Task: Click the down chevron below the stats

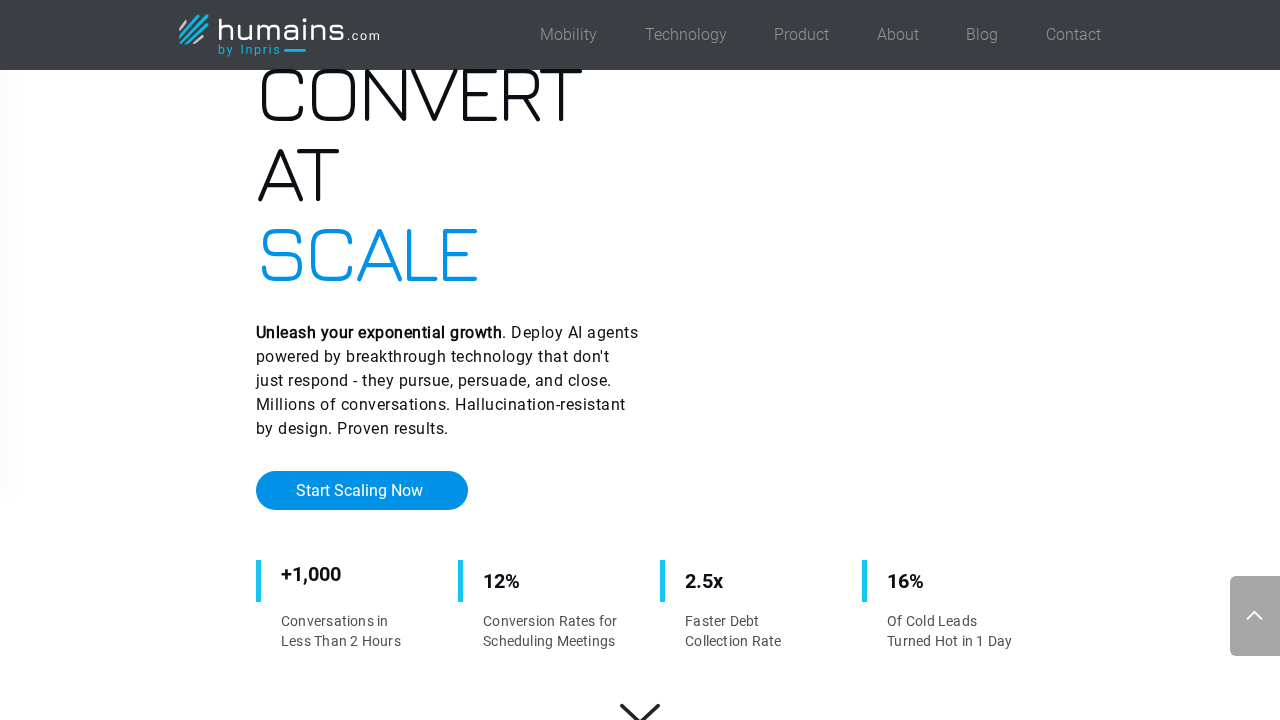Action: tap(640, 711)
